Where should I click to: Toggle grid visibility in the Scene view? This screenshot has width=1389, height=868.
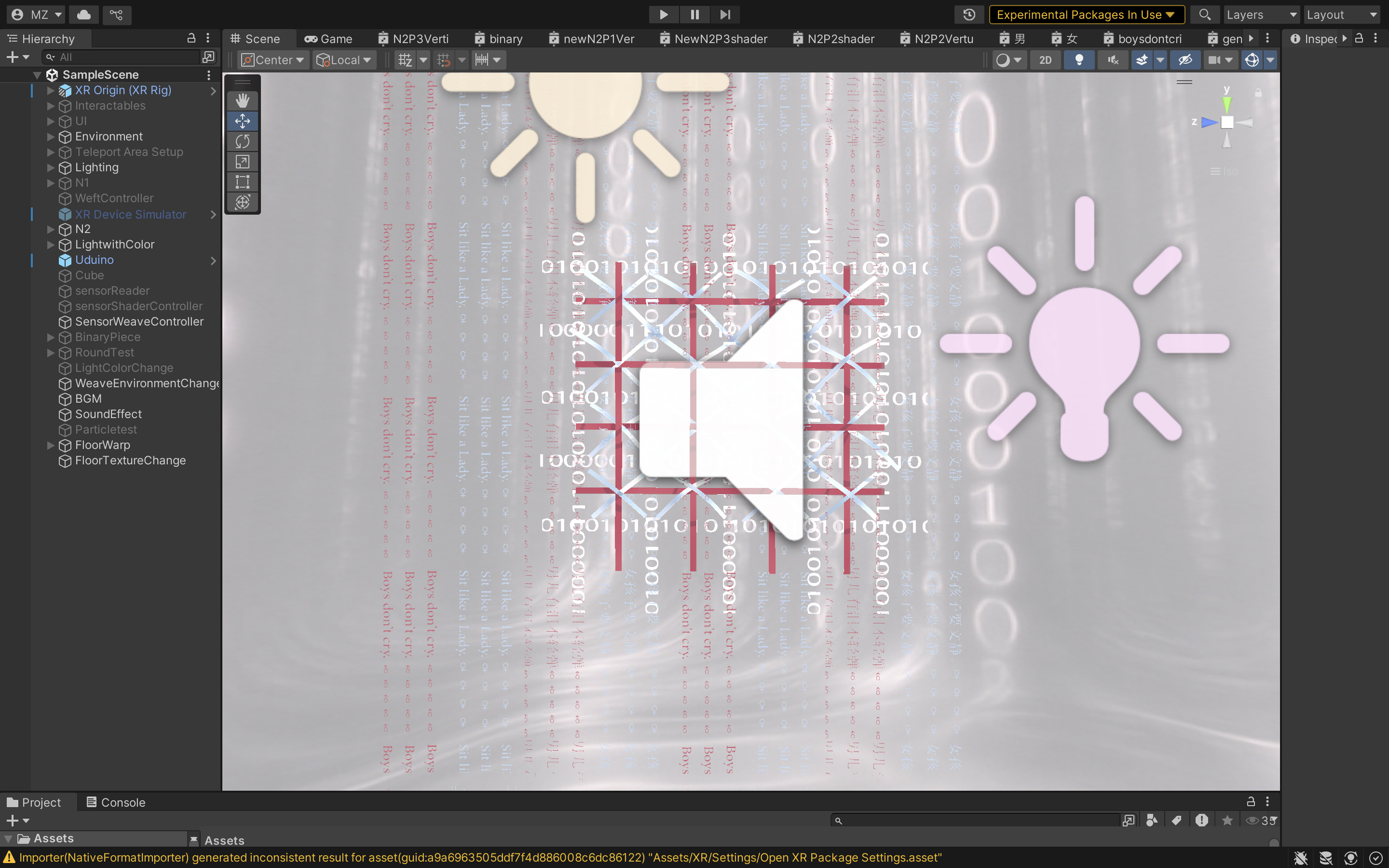coord(406,60)
